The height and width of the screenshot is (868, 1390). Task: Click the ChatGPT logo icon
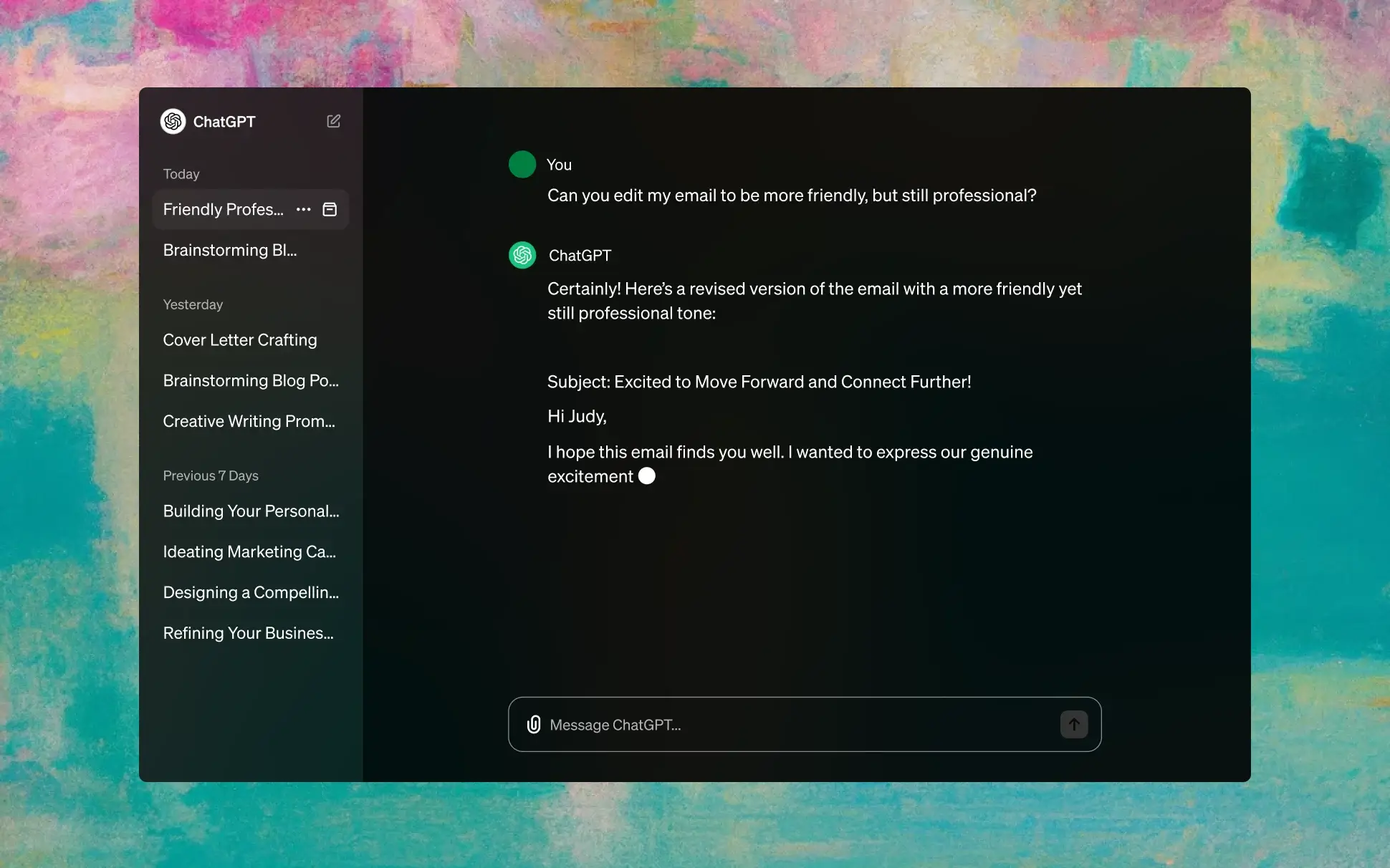(x=173, y=120)
